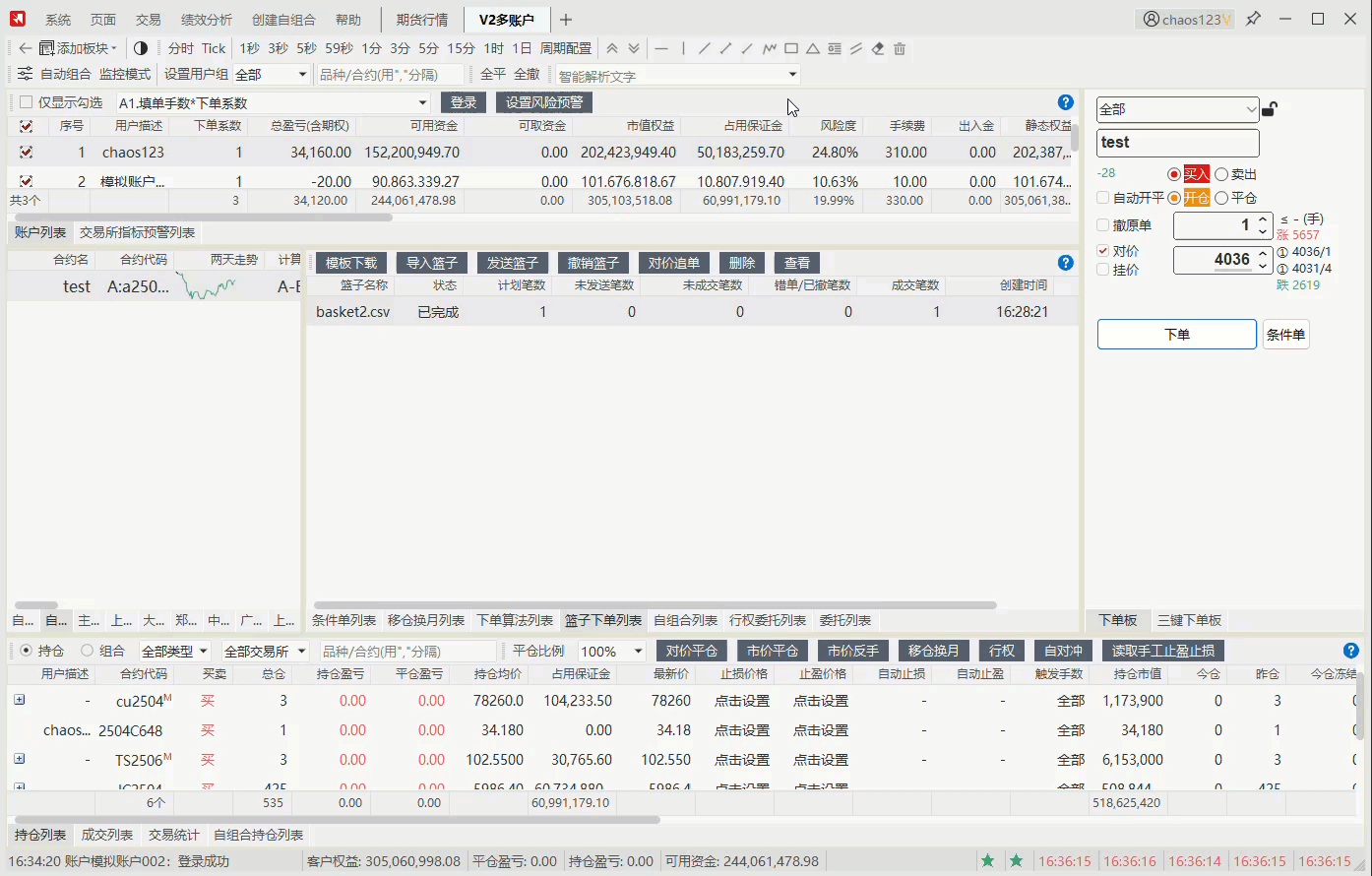Select the 卖出 (sell) radio button
This screenshot has width=1372, height=876.
[1221, 174]
